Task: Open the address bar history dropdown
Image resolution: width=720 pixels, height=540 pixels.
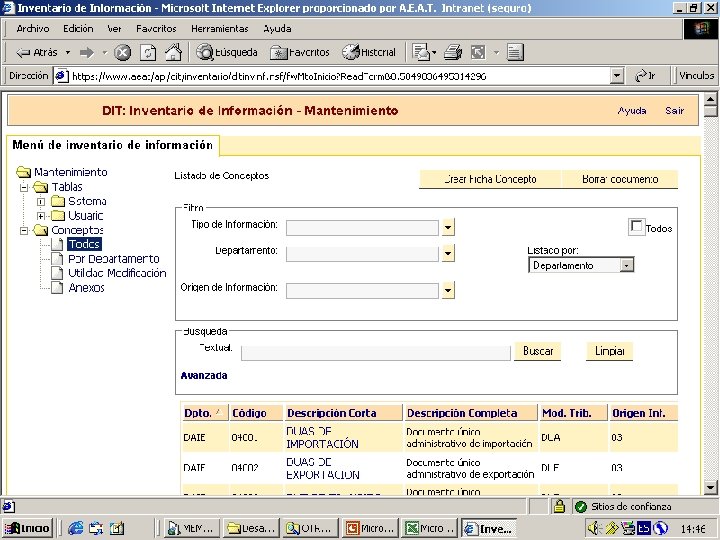Action: pyautogui.click(x=617, y=76)
